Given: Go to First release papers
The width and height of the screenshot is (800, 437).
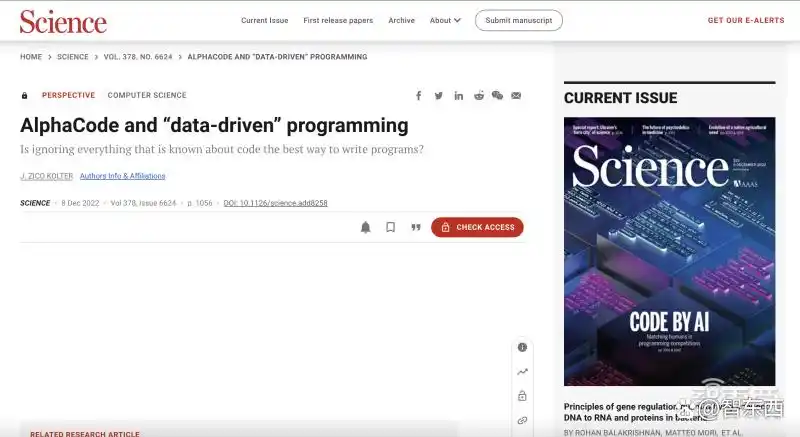Looking at the screenshot, I should click(x=338, y=20).
